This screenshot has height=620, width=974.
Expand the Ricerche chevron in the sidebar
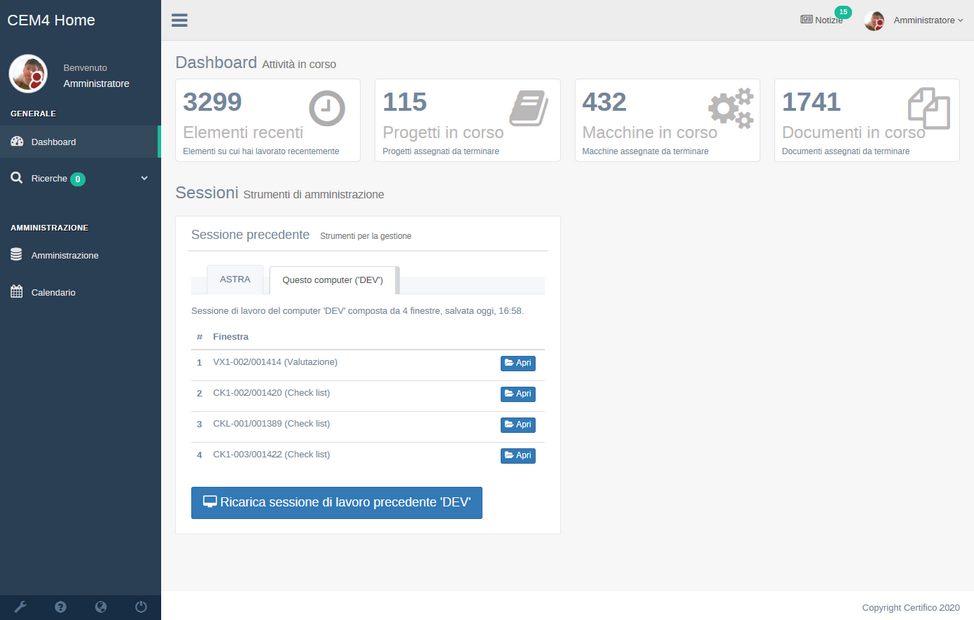click(x=143, y=177)
